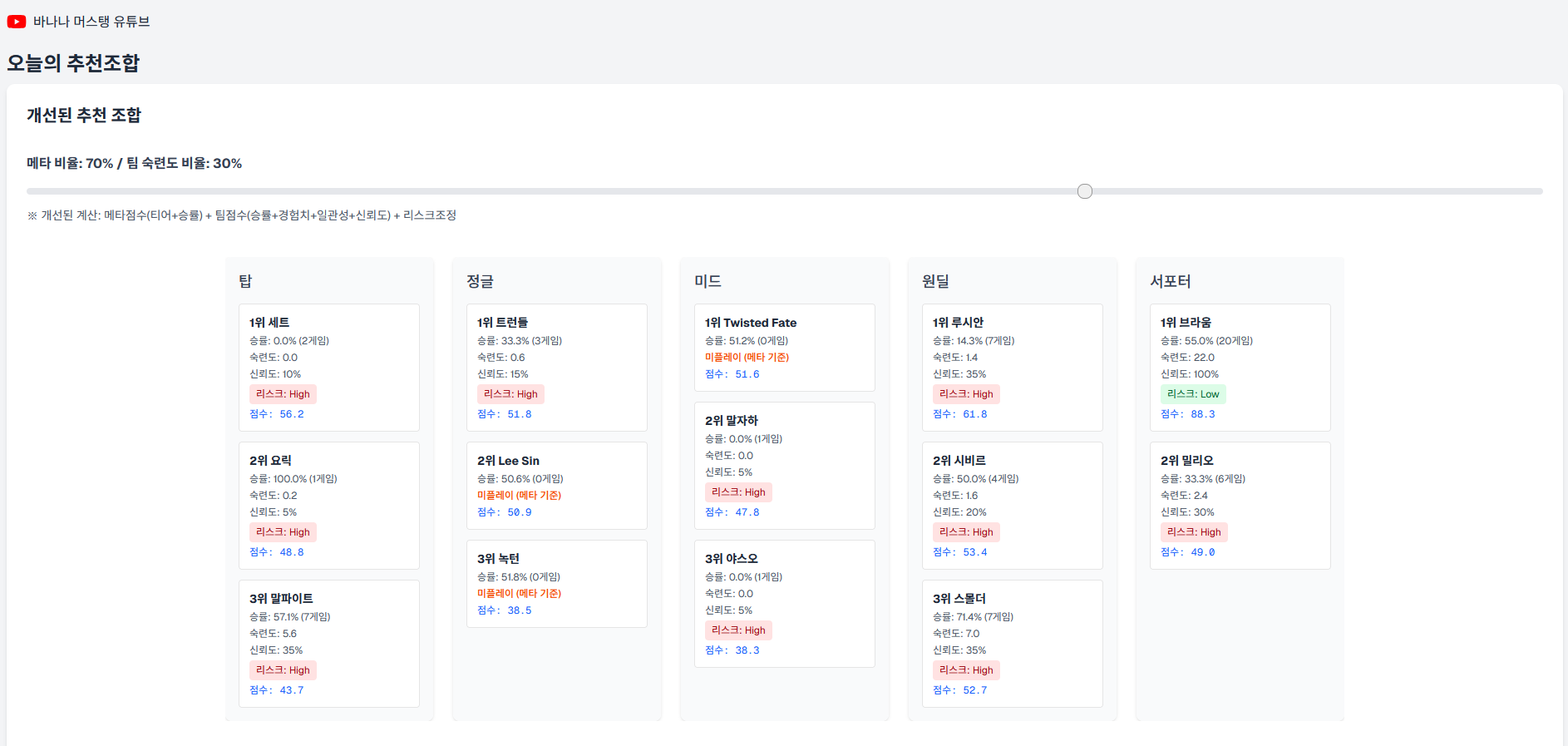1568x746 pixels.
Task: Click the 2위 밀리오 champion name
Action: point(1187,461)
